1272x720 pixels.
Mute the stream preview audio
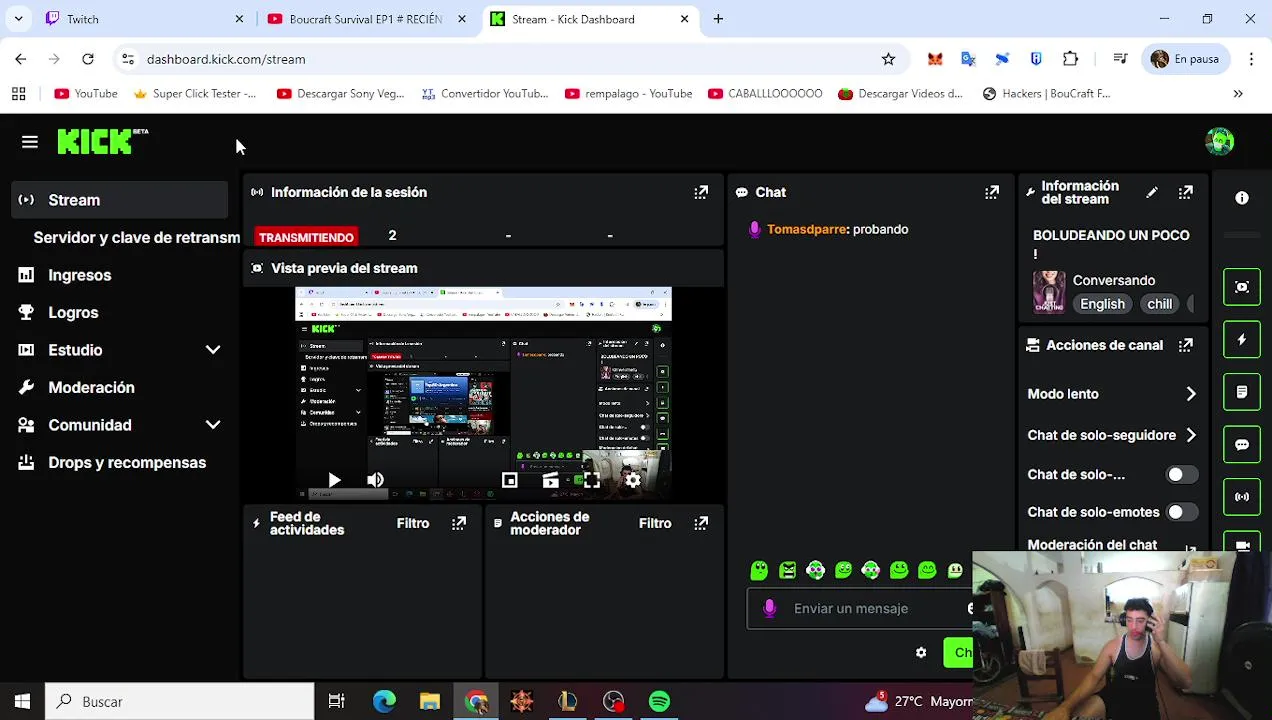(375, 481)
